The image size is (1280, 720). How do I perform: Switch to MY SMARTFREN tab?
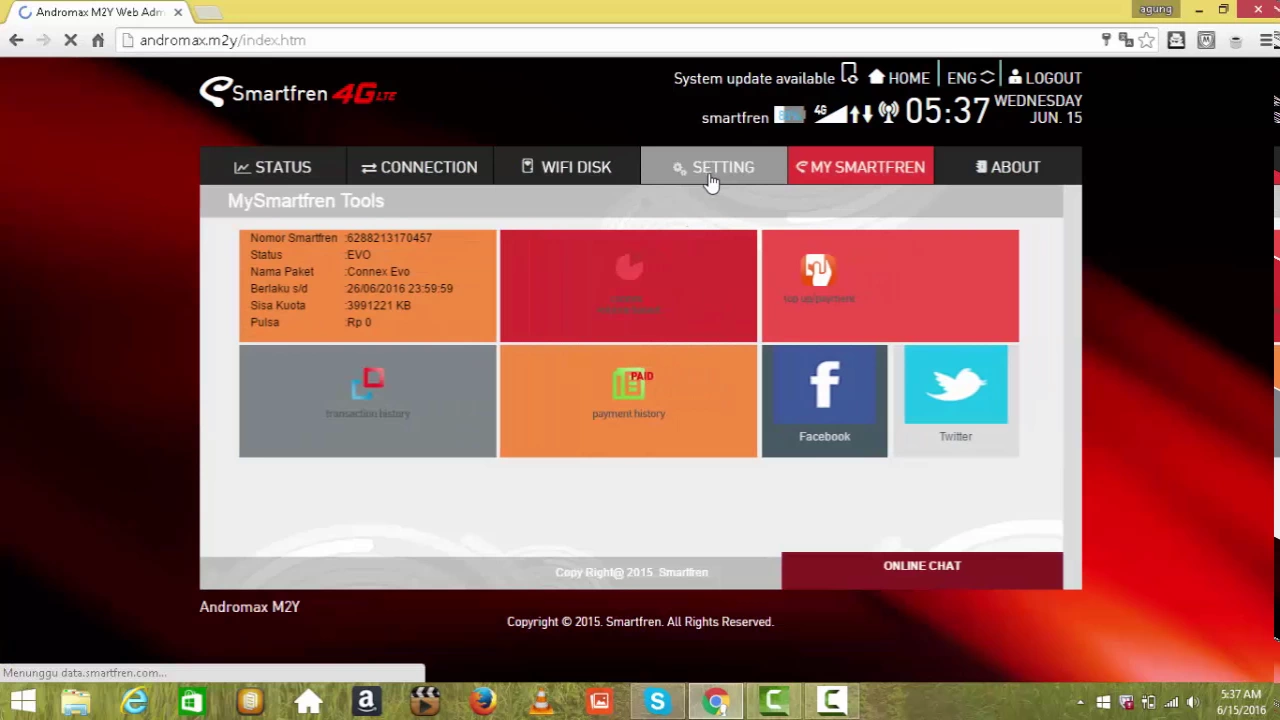861,167
